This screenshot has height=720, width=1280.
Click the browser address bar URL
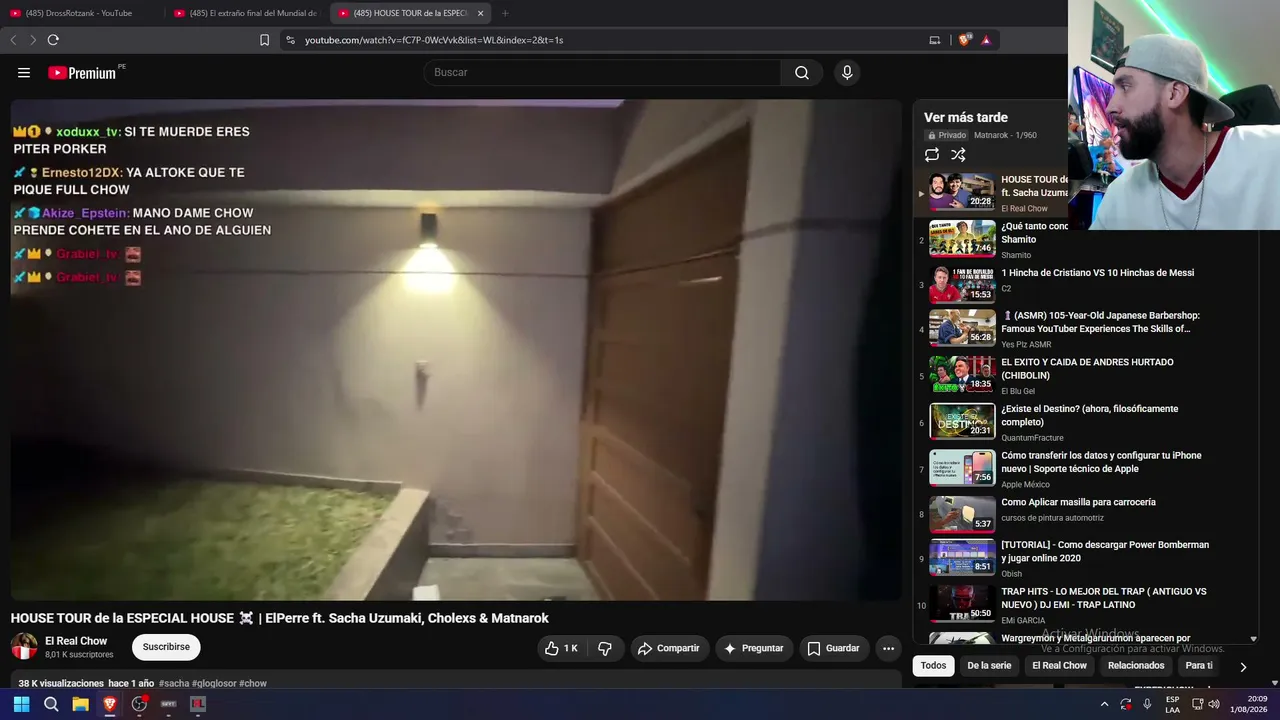(x=434, y=40)
